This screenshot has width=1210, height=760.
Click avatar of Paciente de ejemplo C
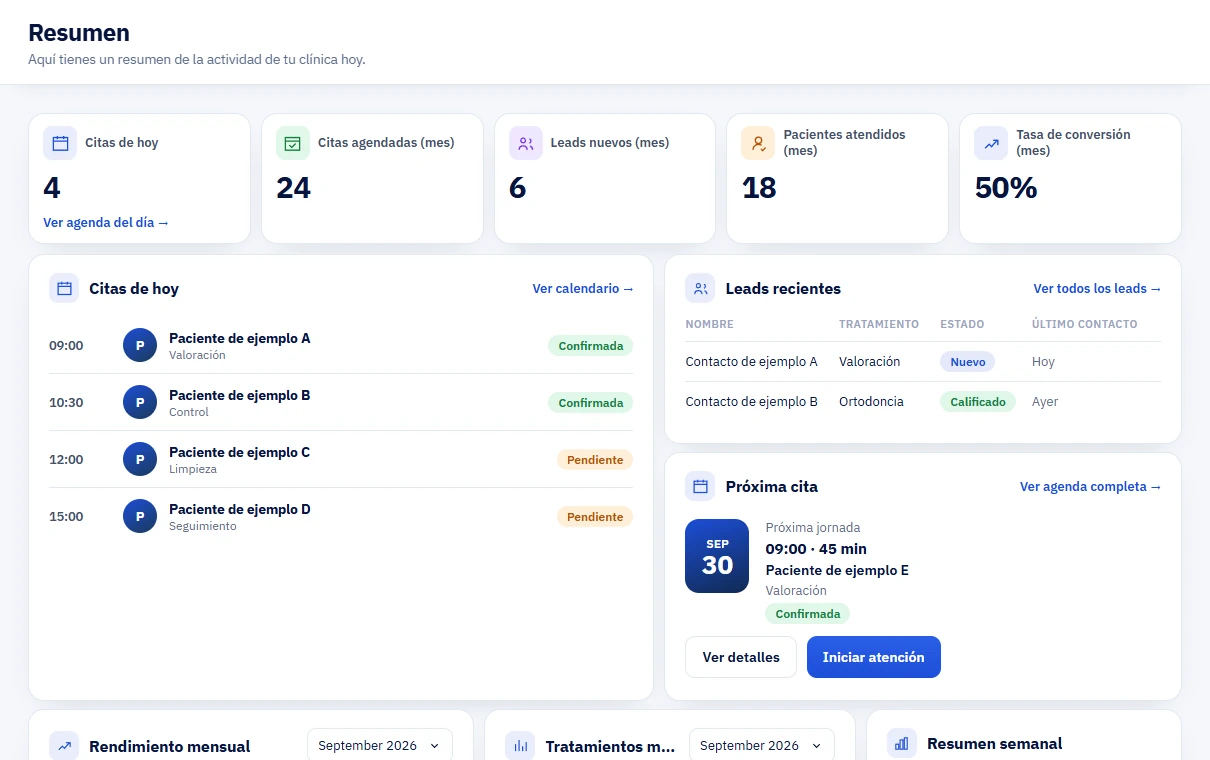pyautogui.click(x=140, y=460)
